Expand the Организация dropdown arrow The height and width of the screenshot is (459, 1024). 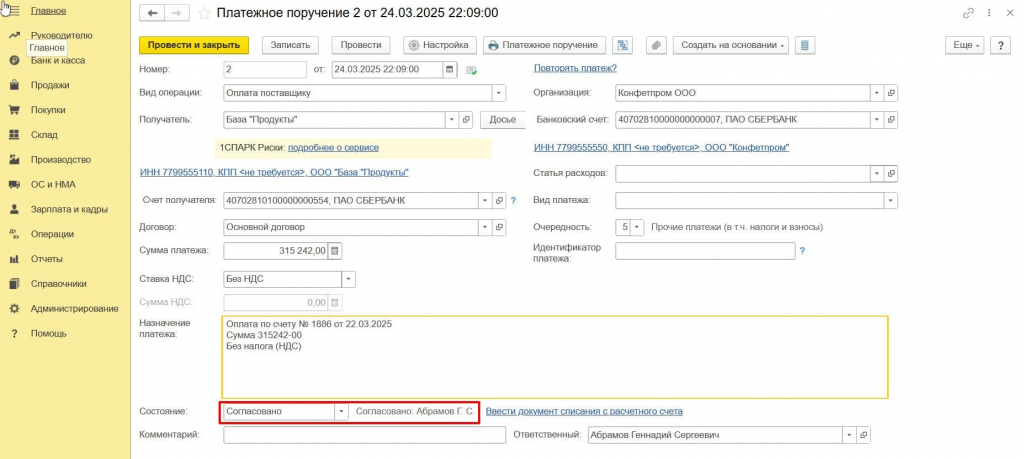coord(877,93)
